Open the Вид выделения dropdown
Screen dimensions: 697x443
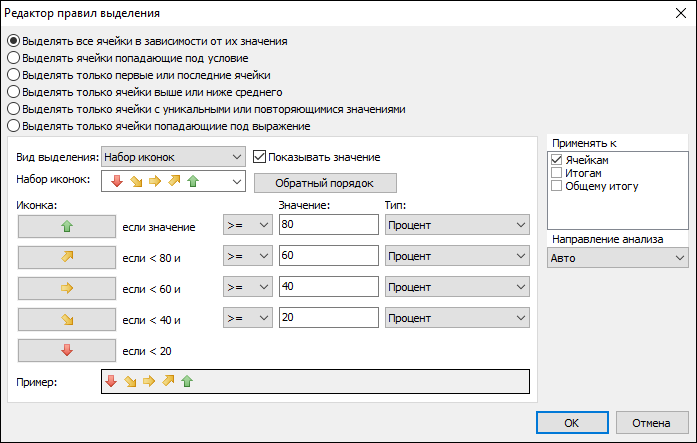coord(173,157)
